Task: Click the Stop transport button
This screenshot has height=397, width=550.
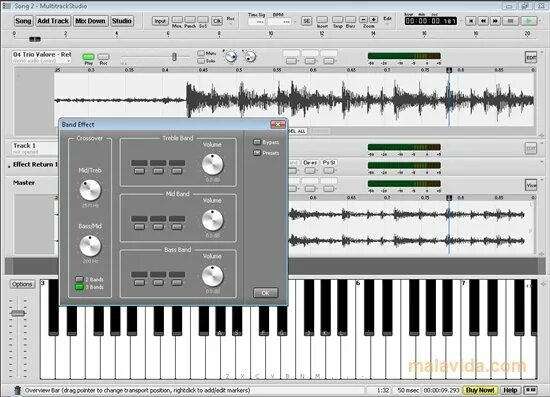Action: pyautogui.click(x=510, y=21)
